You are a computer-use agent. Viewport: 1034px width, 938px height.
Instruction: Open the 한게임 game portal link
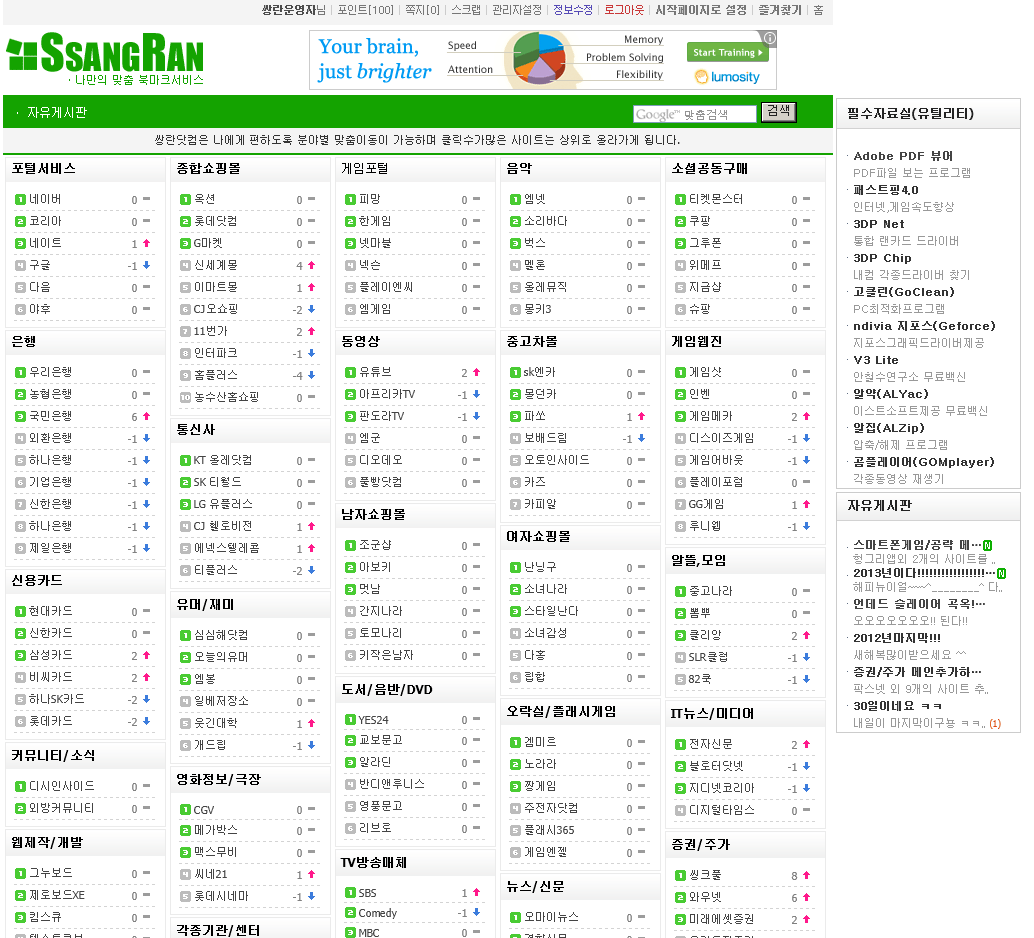(375, 221)
